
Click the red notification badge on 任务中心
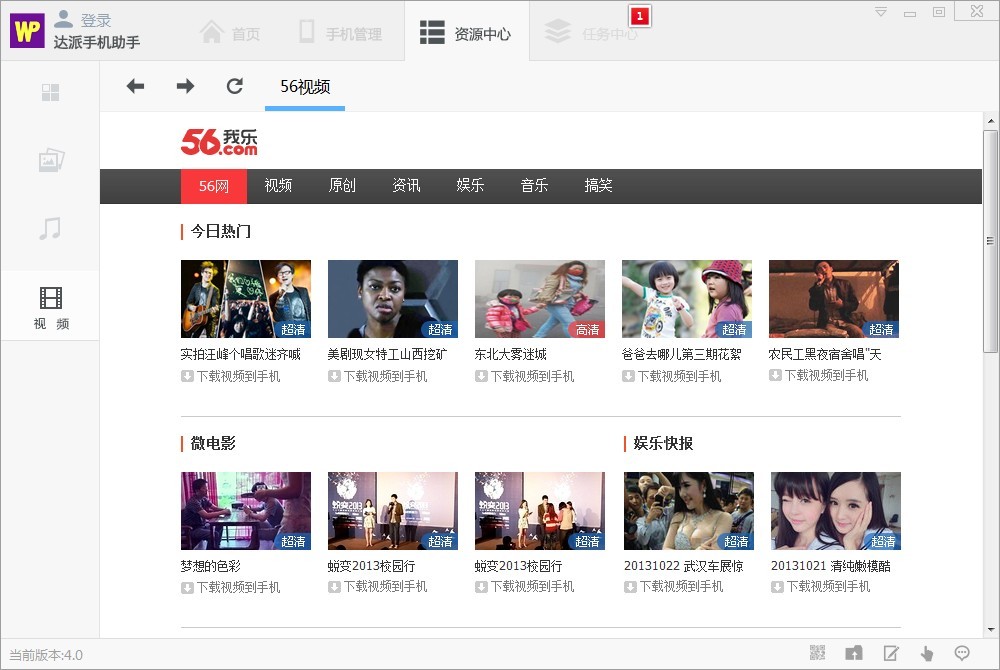(x=640, y=16)
